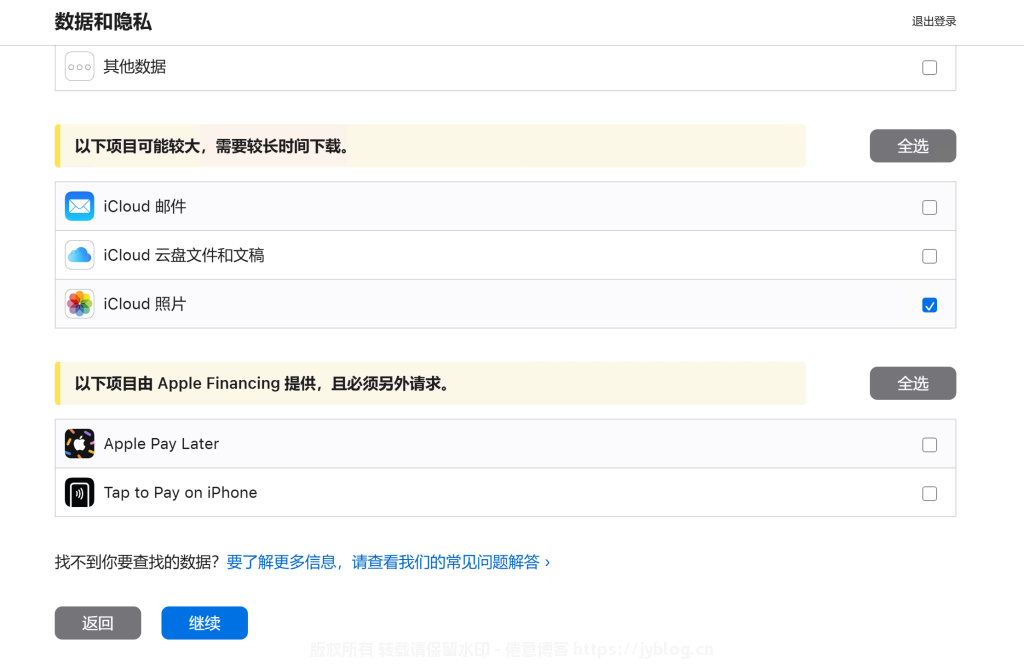
Task: Open the 常见问题解答 FAQ link
Action: pos(388,562)
